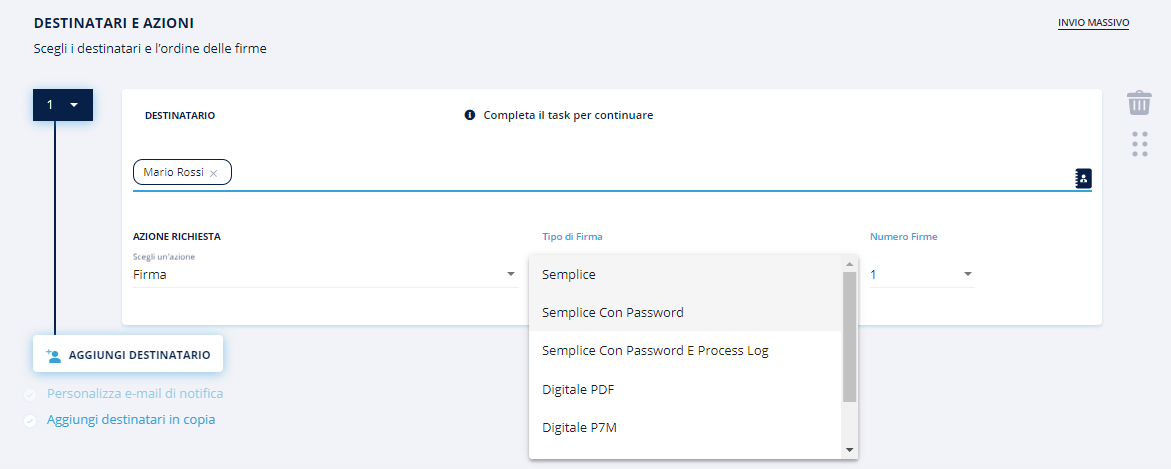Pick Digitale PDF signature type
This screenshot has height=469, width=1171.
click(580, 389)
